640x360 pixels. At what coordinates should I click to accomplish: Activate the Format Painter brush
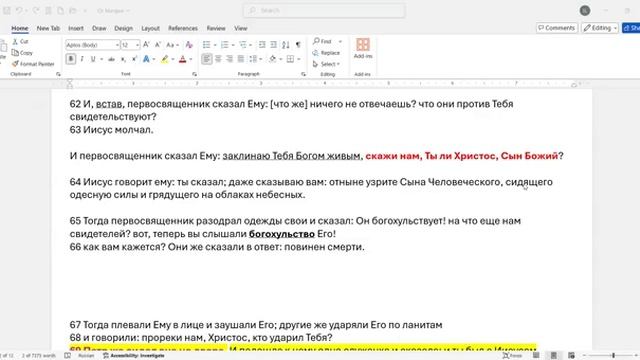coord(15,64)
